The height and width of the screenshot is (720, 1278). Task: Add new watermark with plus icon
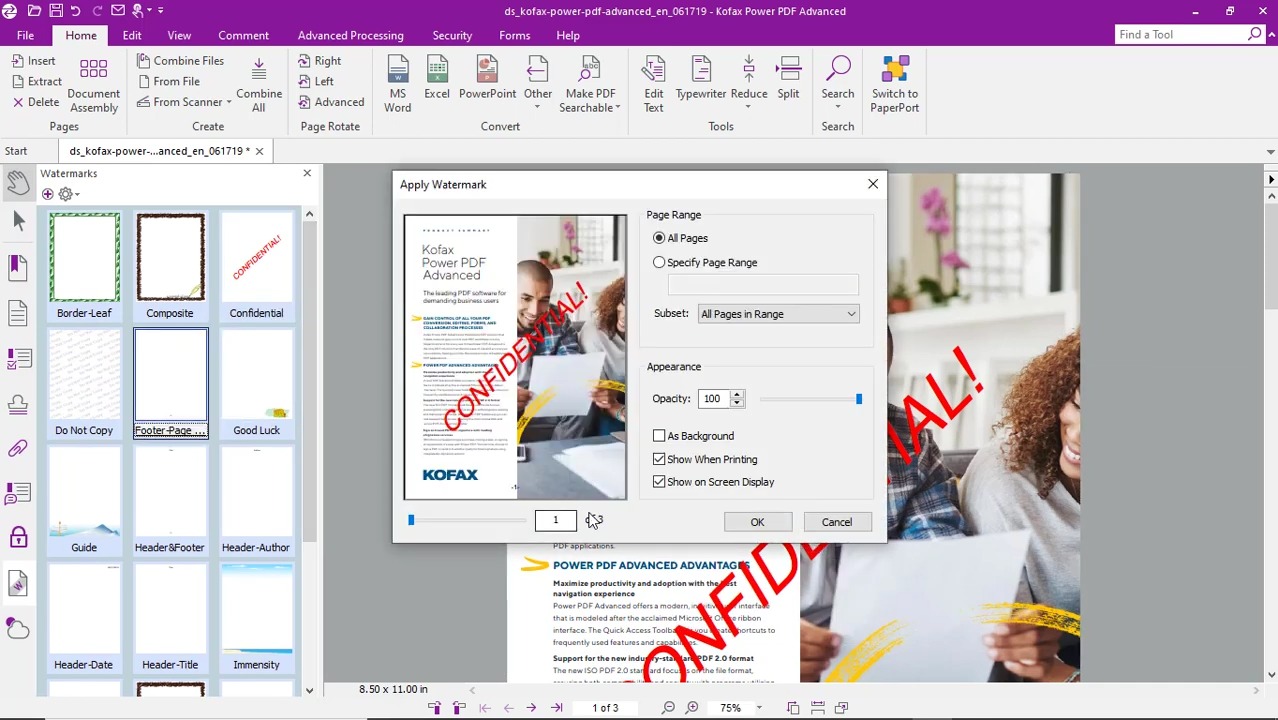pyautogui.click(x=47, y=194)
